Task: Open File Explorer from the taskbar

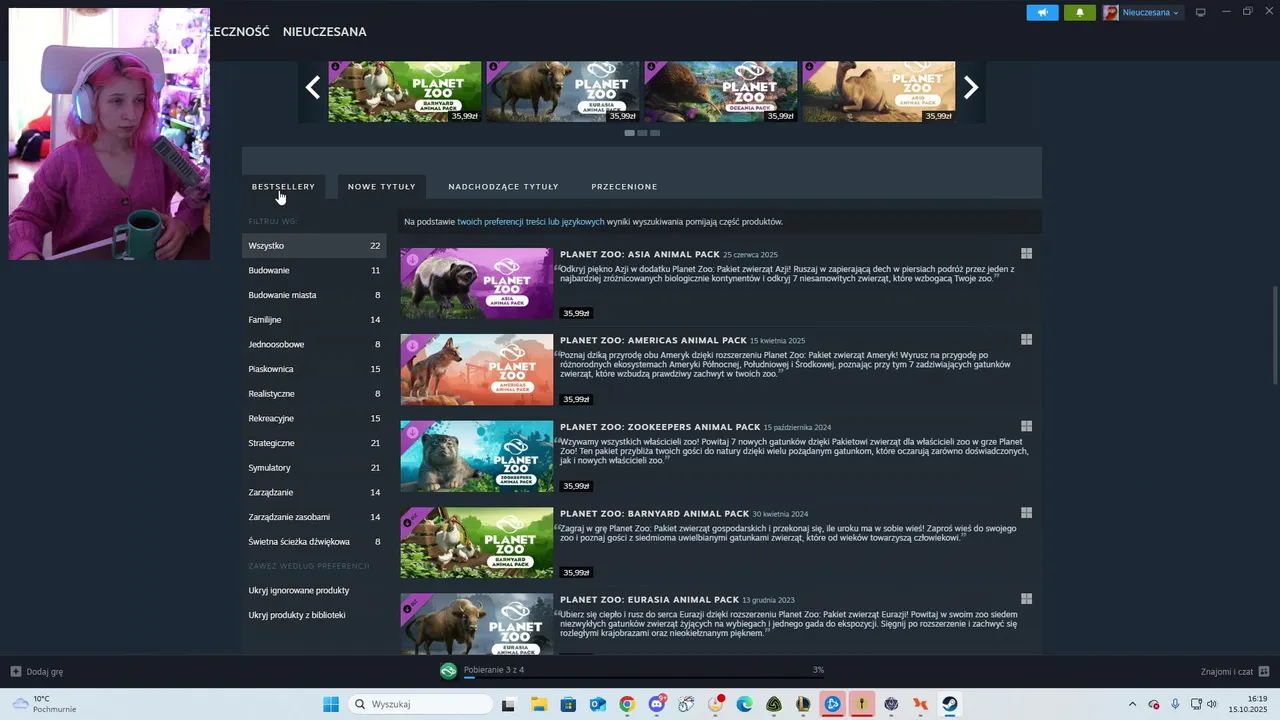Action: [x=538, y=704]
